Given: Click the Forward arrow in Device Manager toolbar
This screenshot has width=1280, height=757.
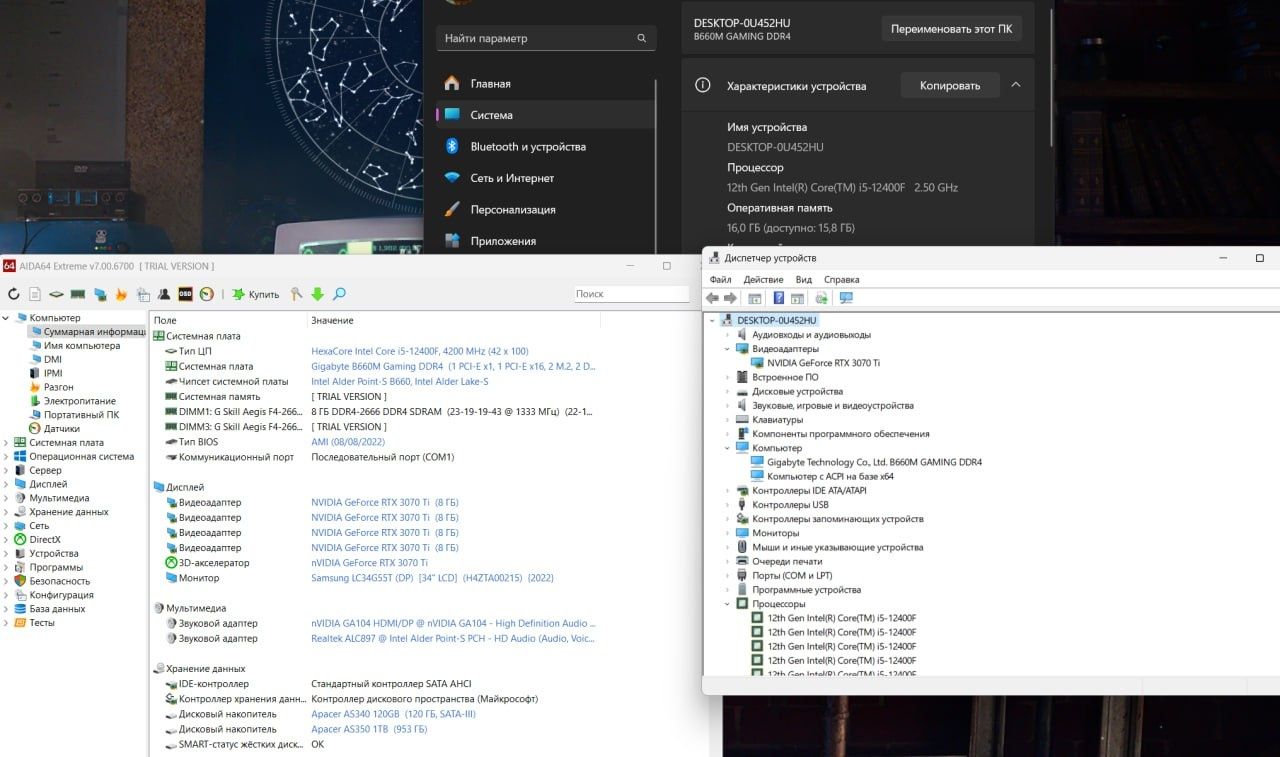Looking at the screenshot, I should click(730, 298).
